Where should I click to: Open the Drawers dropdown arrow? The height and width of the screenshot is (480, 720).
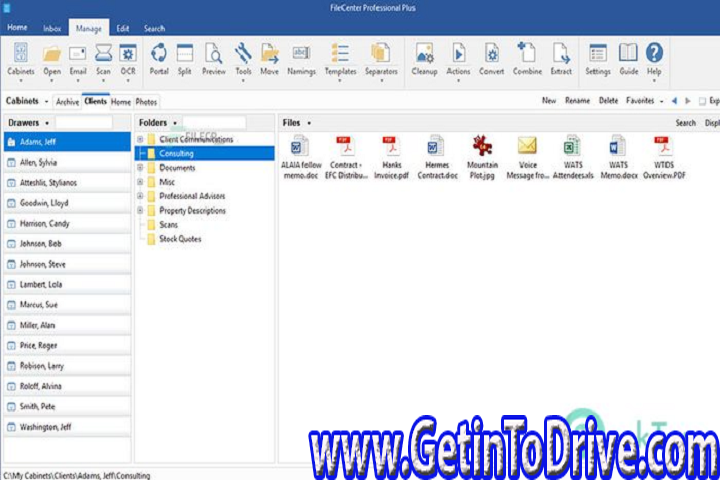click(x=47, y=123)
